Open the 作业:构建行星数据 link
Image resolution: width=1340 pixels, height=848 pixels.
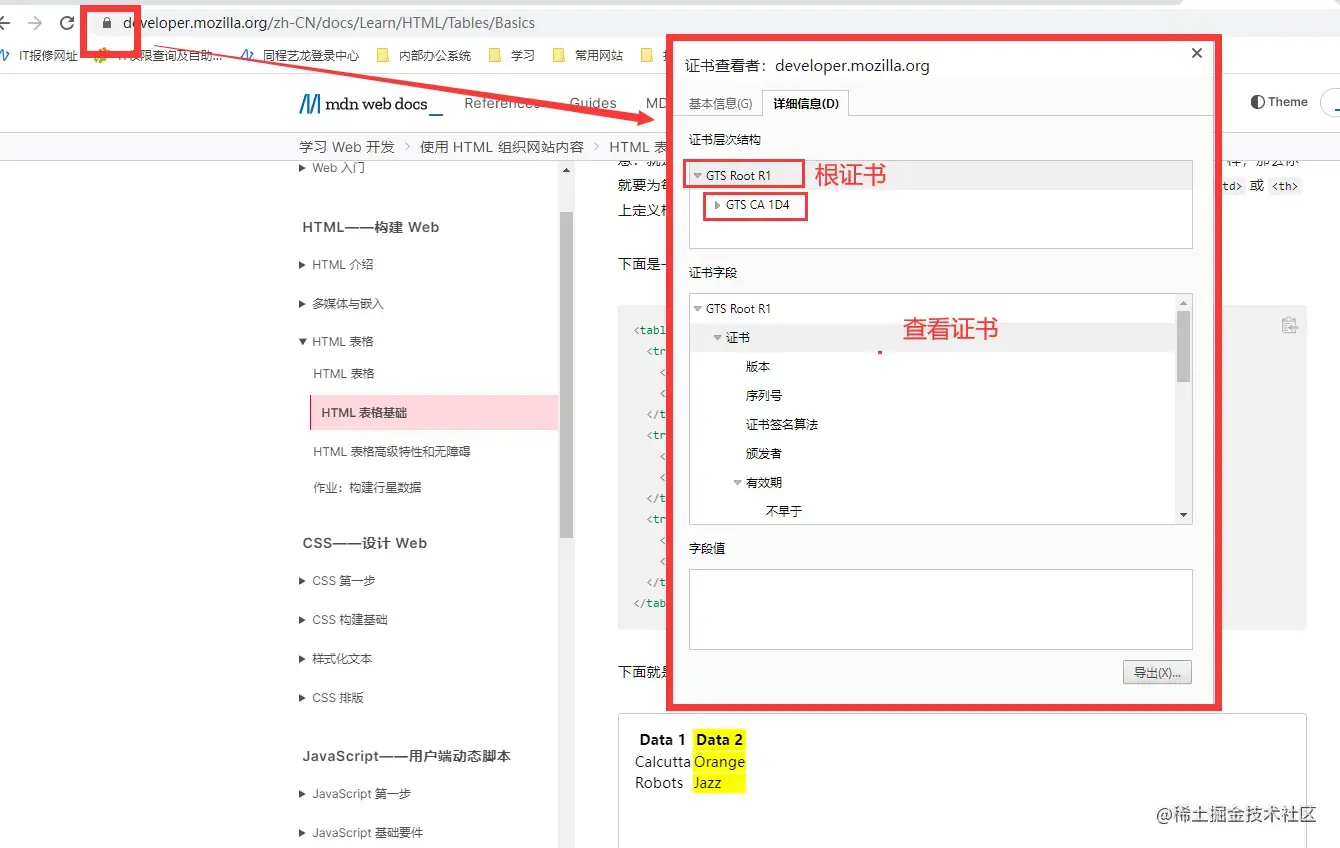pos(367,488)
